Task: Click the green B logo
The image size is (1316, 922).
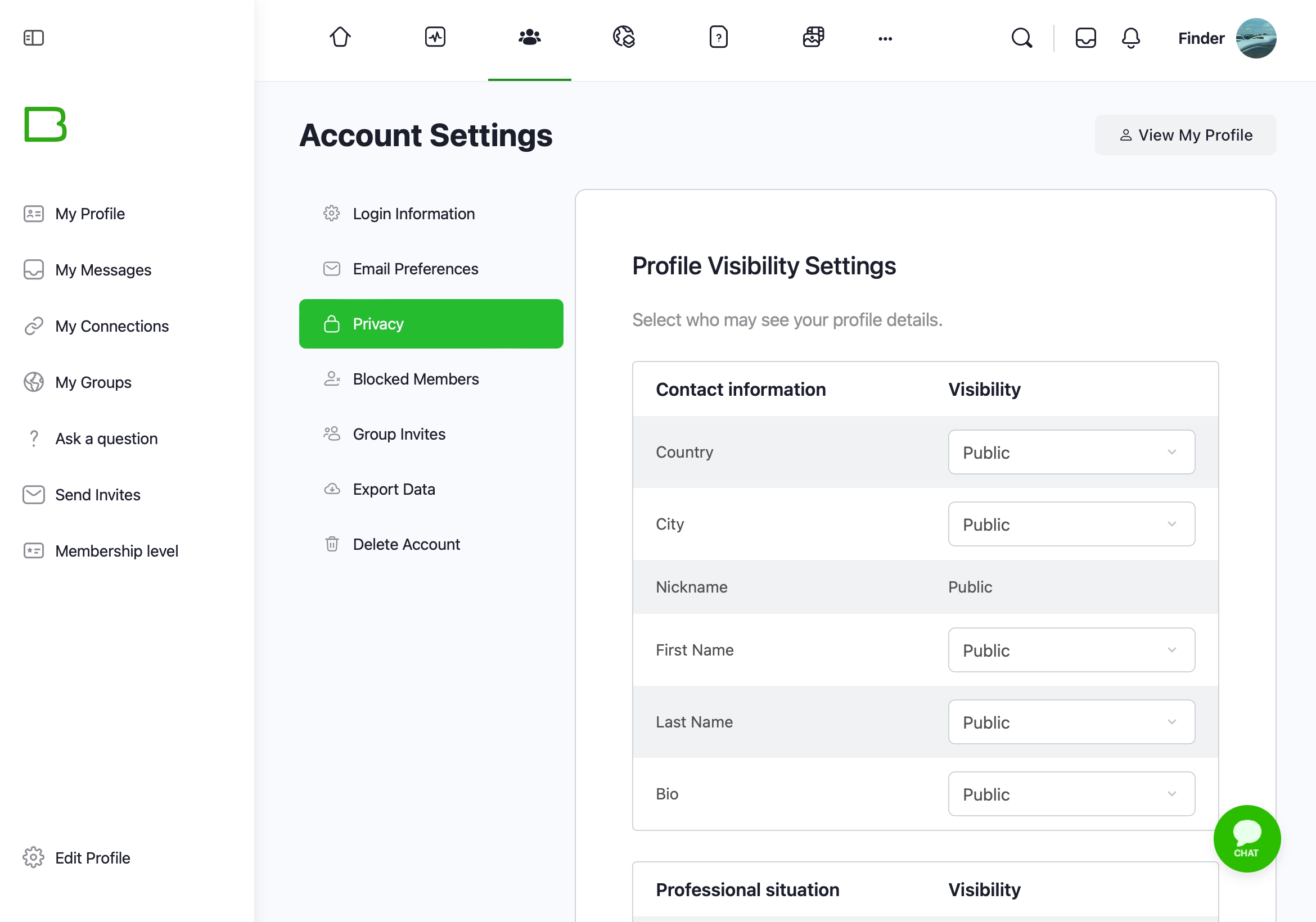Action: pos(46,124)
